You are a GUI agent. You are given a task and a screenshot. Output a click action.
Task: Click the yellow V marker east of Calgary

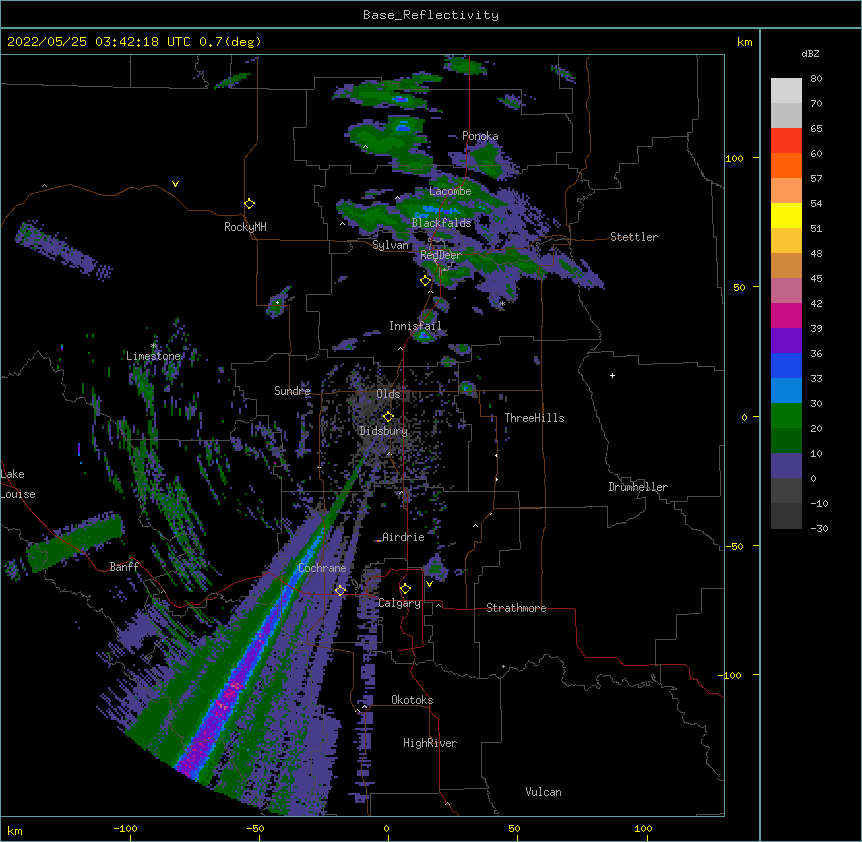429,584
